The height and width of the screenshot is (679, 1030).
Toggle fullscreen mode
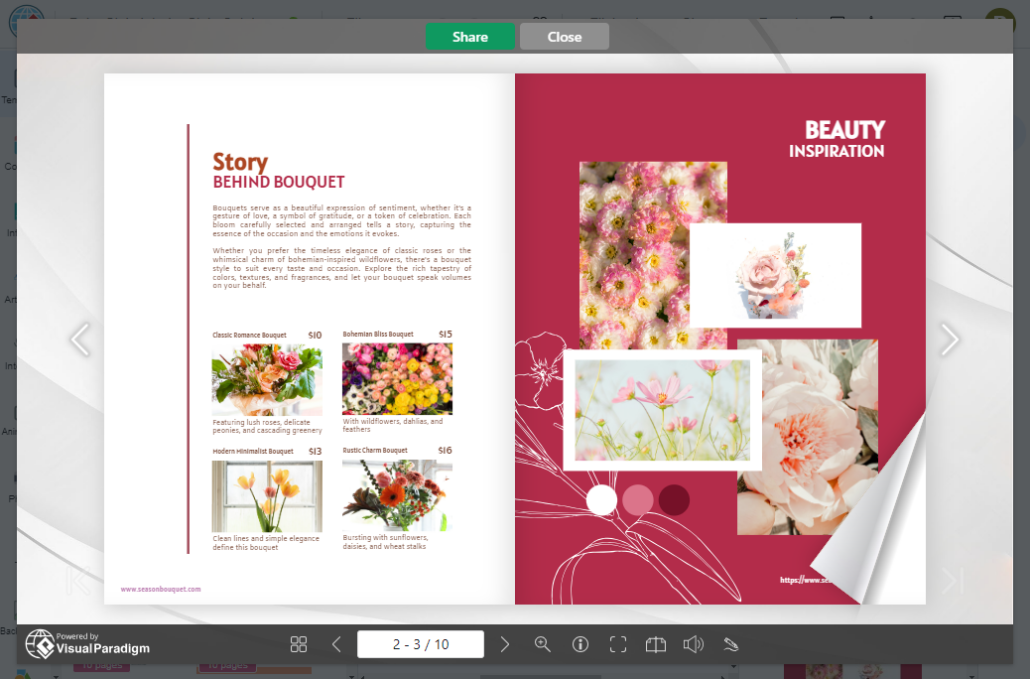pyautogui.click(x=618, y=644)
